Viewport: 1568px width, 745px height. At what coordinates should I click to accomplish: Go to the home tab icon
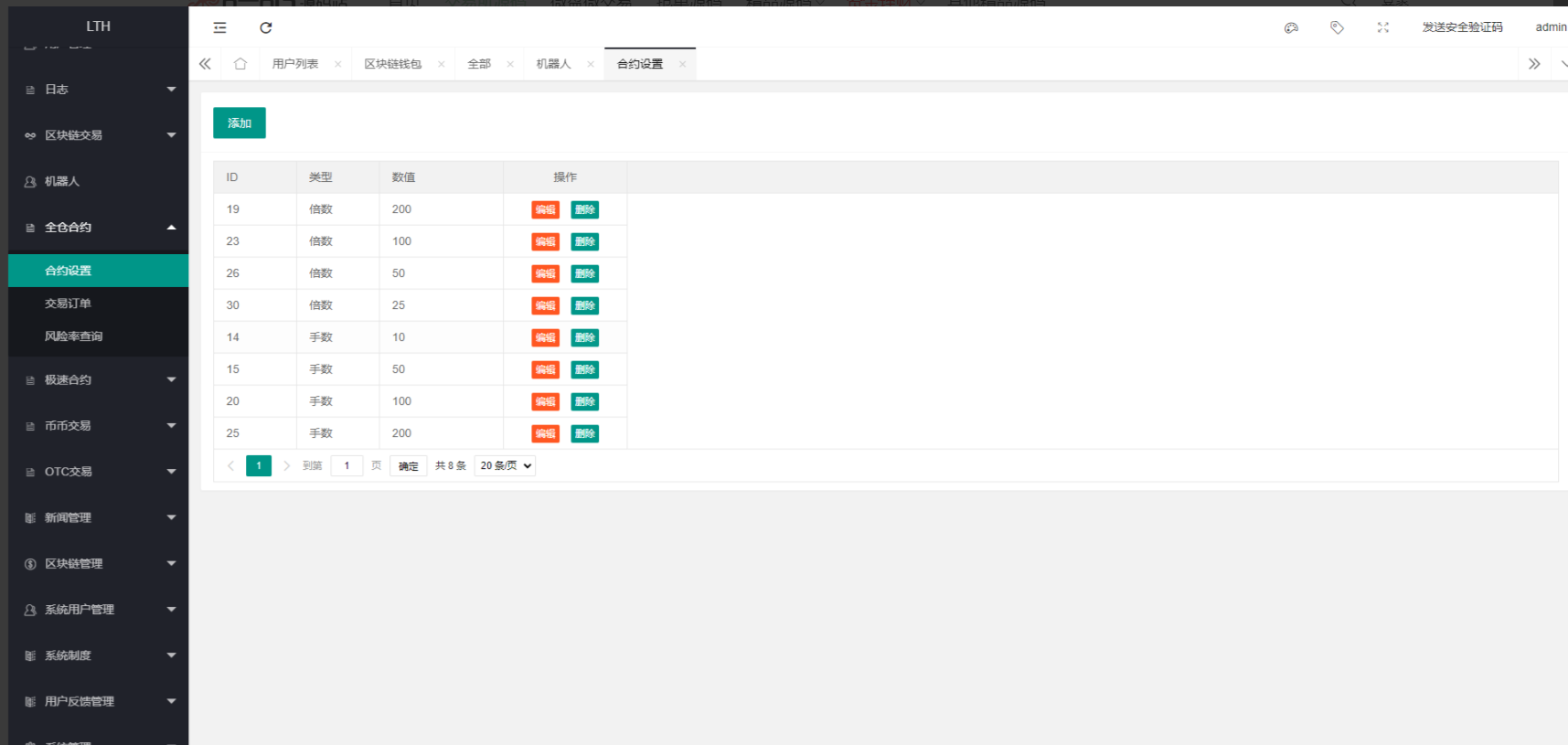240,64
